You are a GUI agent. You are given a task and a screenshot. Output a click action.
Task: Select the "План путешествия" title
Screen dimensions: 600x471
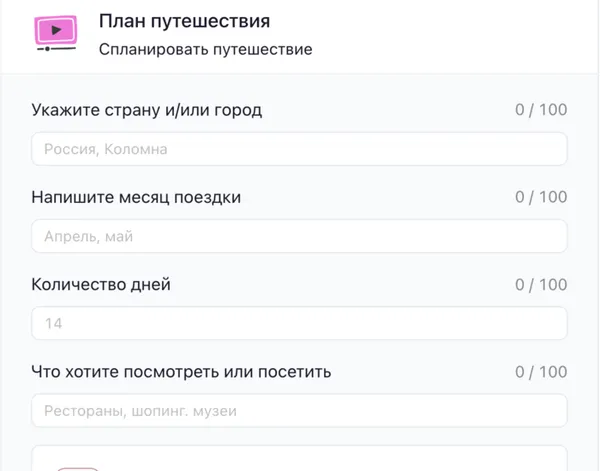pos(184,21)
